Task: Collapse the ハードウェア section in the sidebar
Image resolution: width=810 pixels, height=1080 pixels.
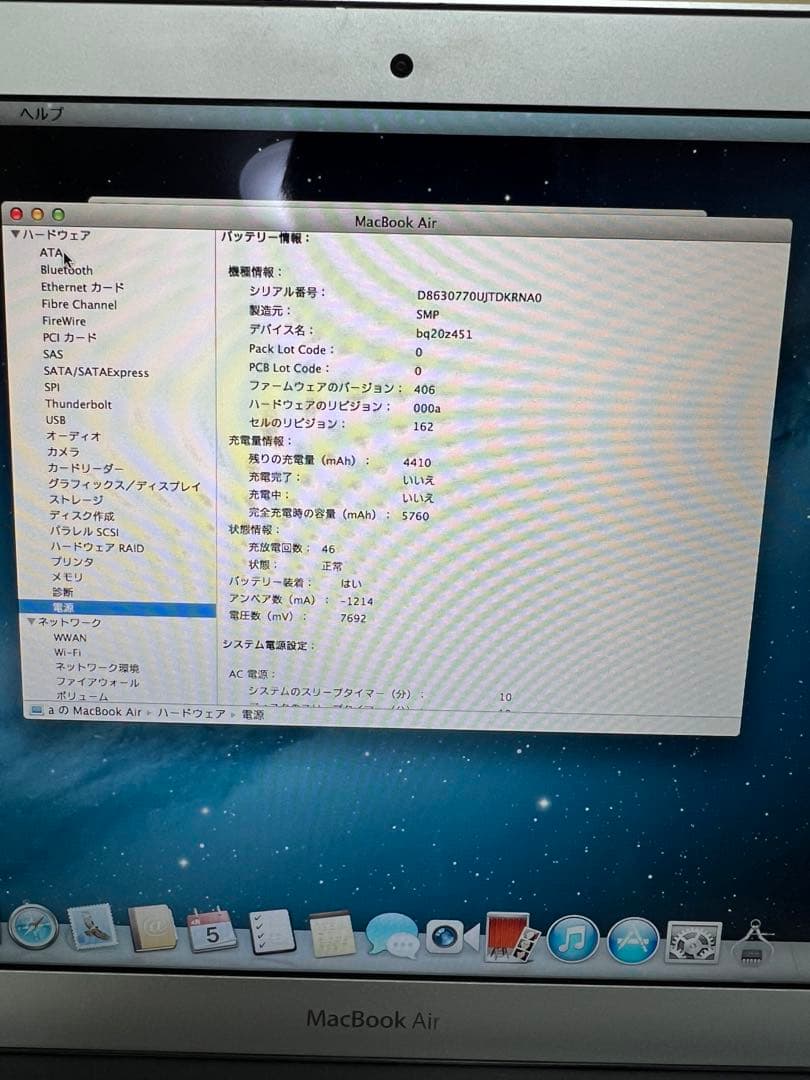Action: (15, 235)
